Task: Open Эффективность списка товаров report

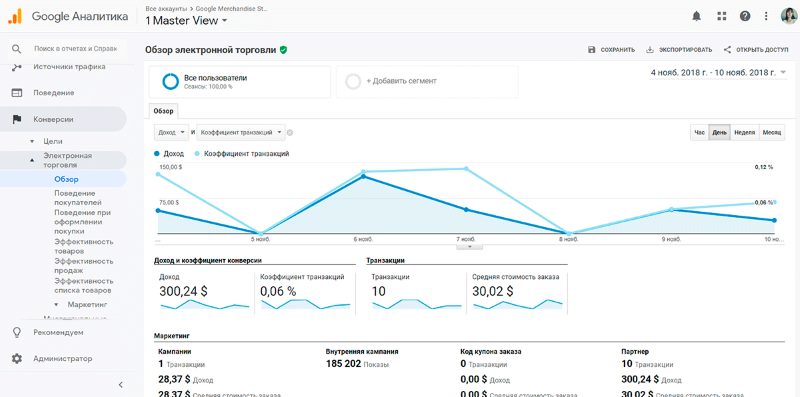Action: click(84, 286)
